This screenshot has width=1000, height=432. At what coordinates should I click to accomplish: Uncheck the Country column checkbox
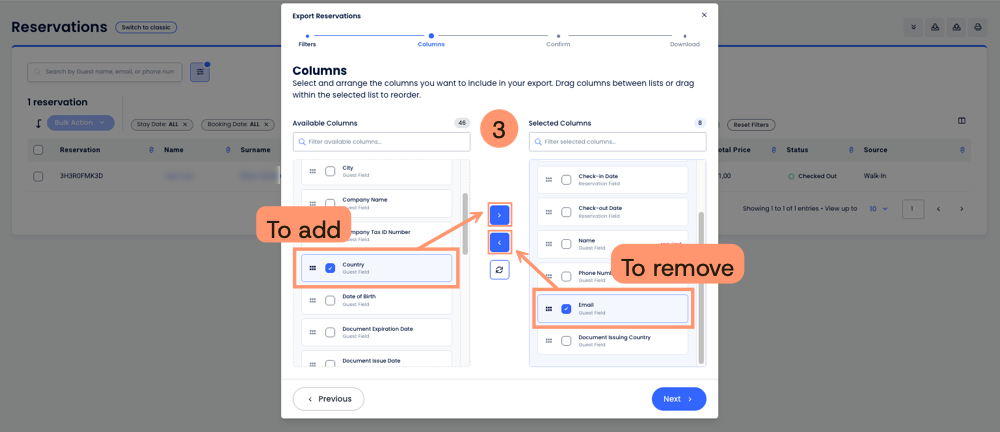tap(330, 268)
